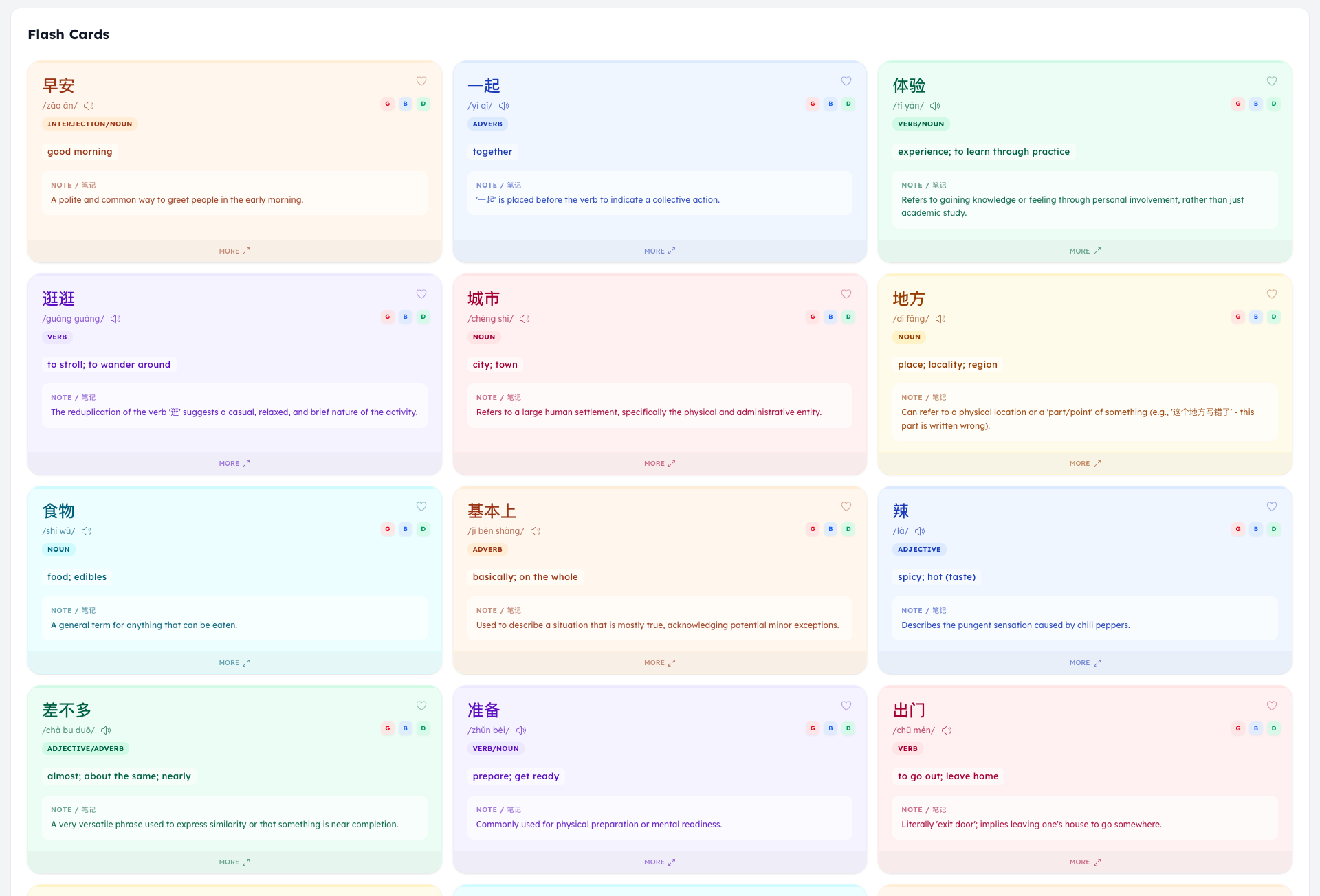
Task: Favorite the 早安 card with heart
Action: [x=421, y=81]
